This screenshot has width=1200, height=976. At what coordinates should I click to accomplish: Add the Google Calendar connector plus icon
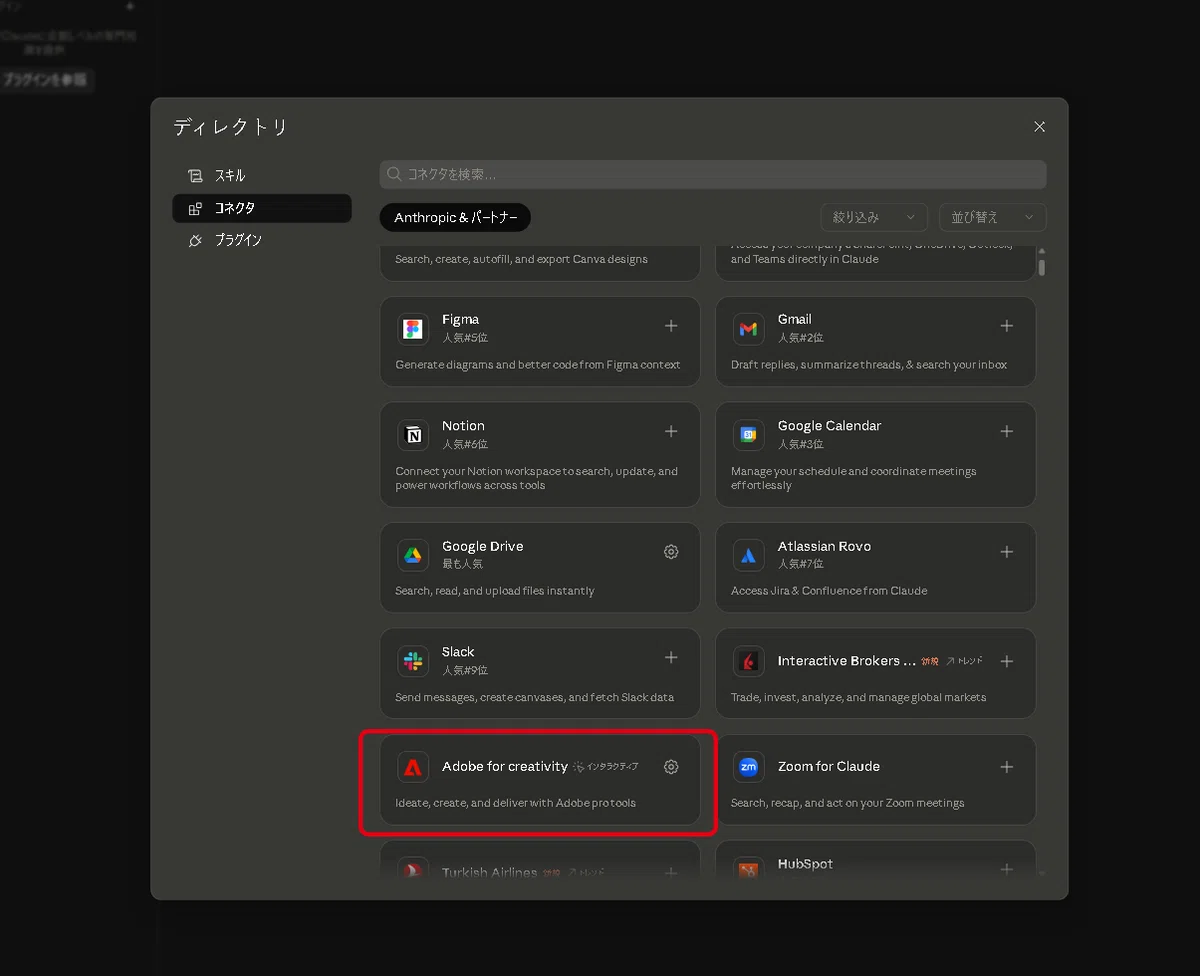[1007, 432]
